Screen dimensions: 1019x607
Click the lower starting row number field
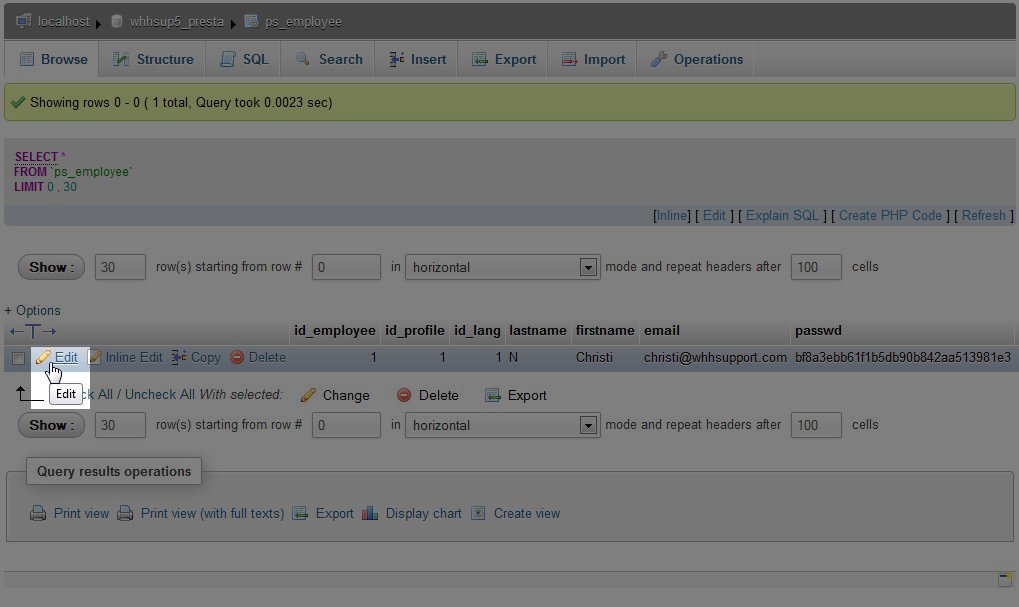point(346,425)
